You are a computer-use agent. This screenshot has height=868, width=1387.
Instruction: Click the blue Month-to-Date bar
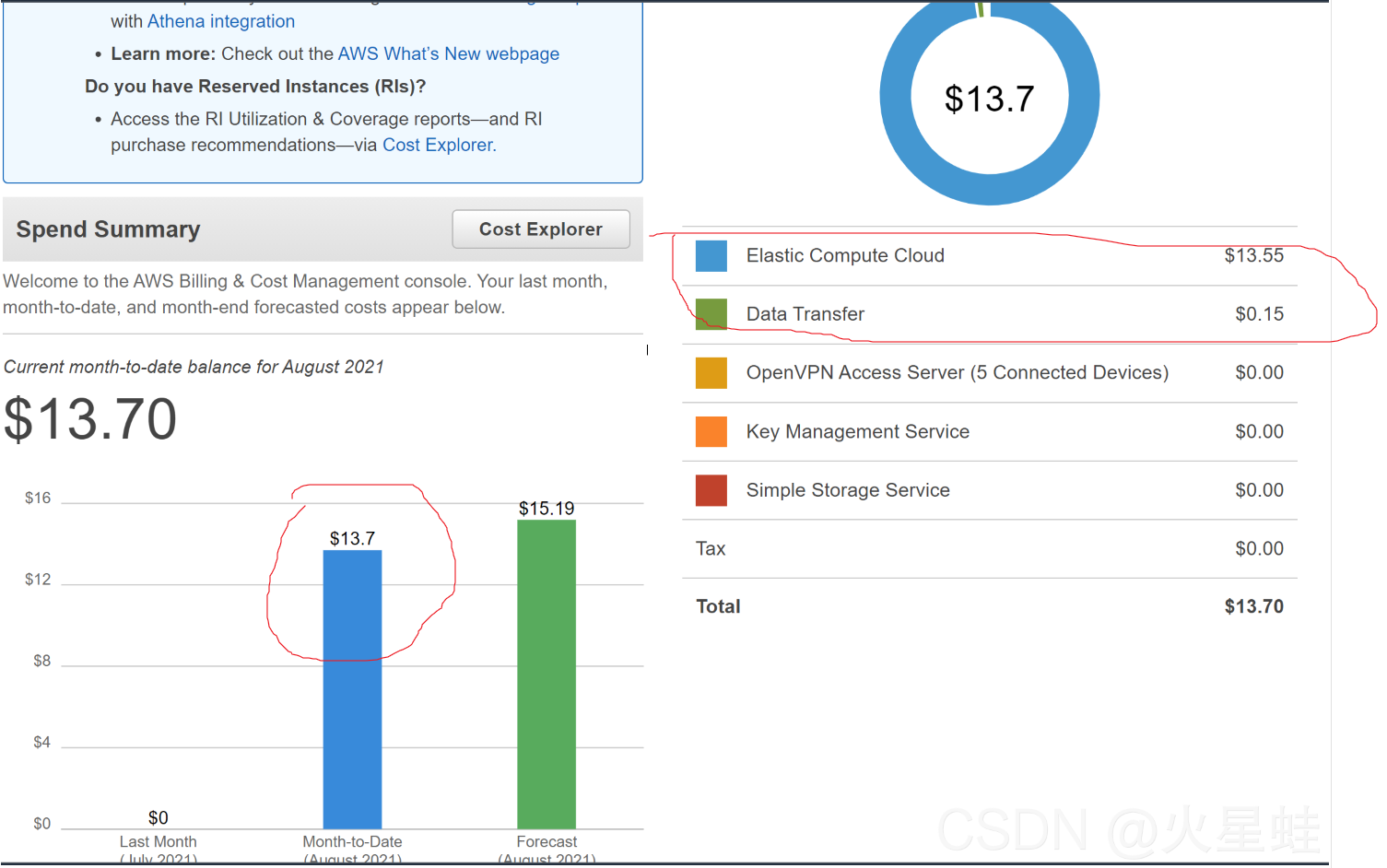pyautogui.click(x=352, y=689)
